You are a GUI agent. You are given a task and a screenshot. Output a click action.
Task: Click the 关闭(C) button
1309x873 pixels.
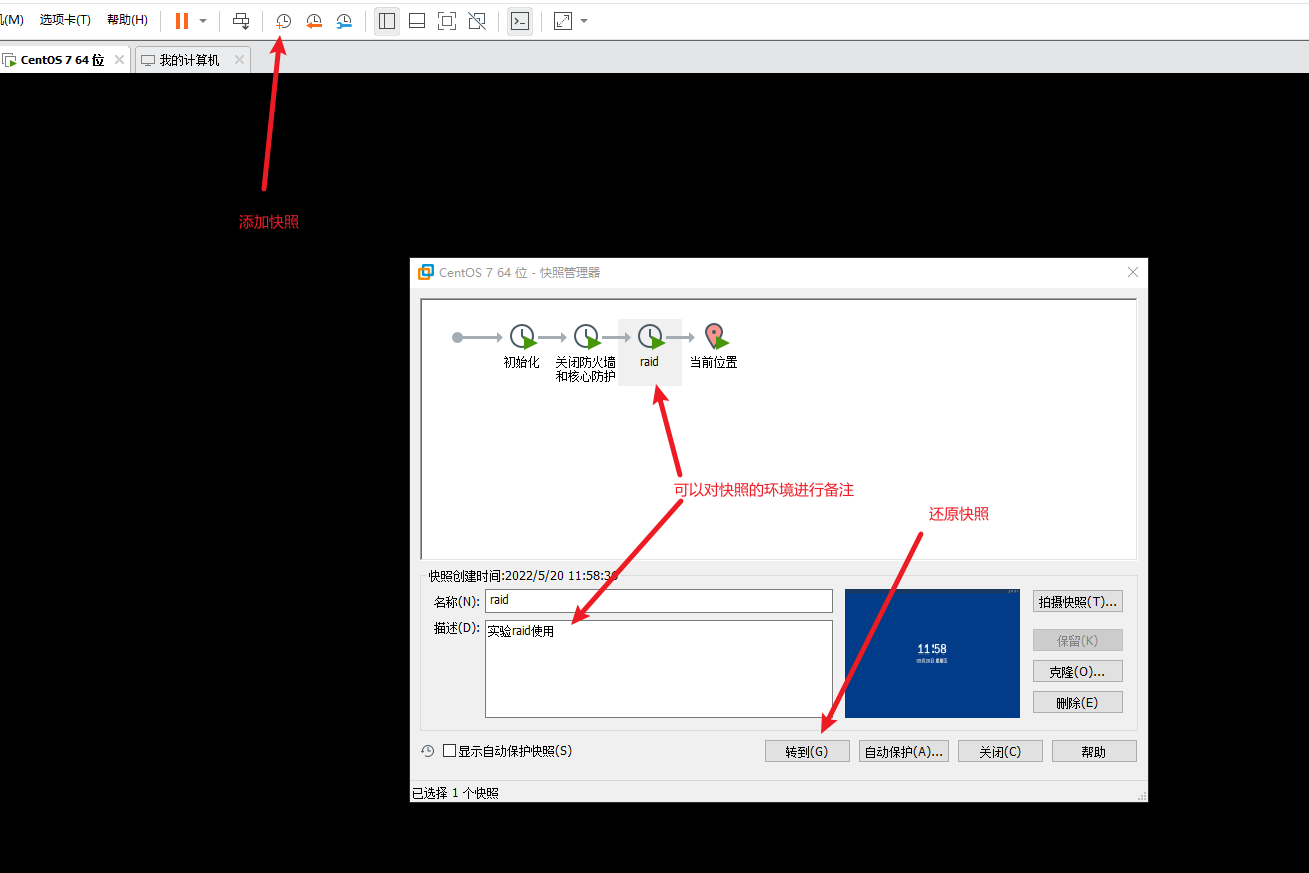[x=1000, y=752]
